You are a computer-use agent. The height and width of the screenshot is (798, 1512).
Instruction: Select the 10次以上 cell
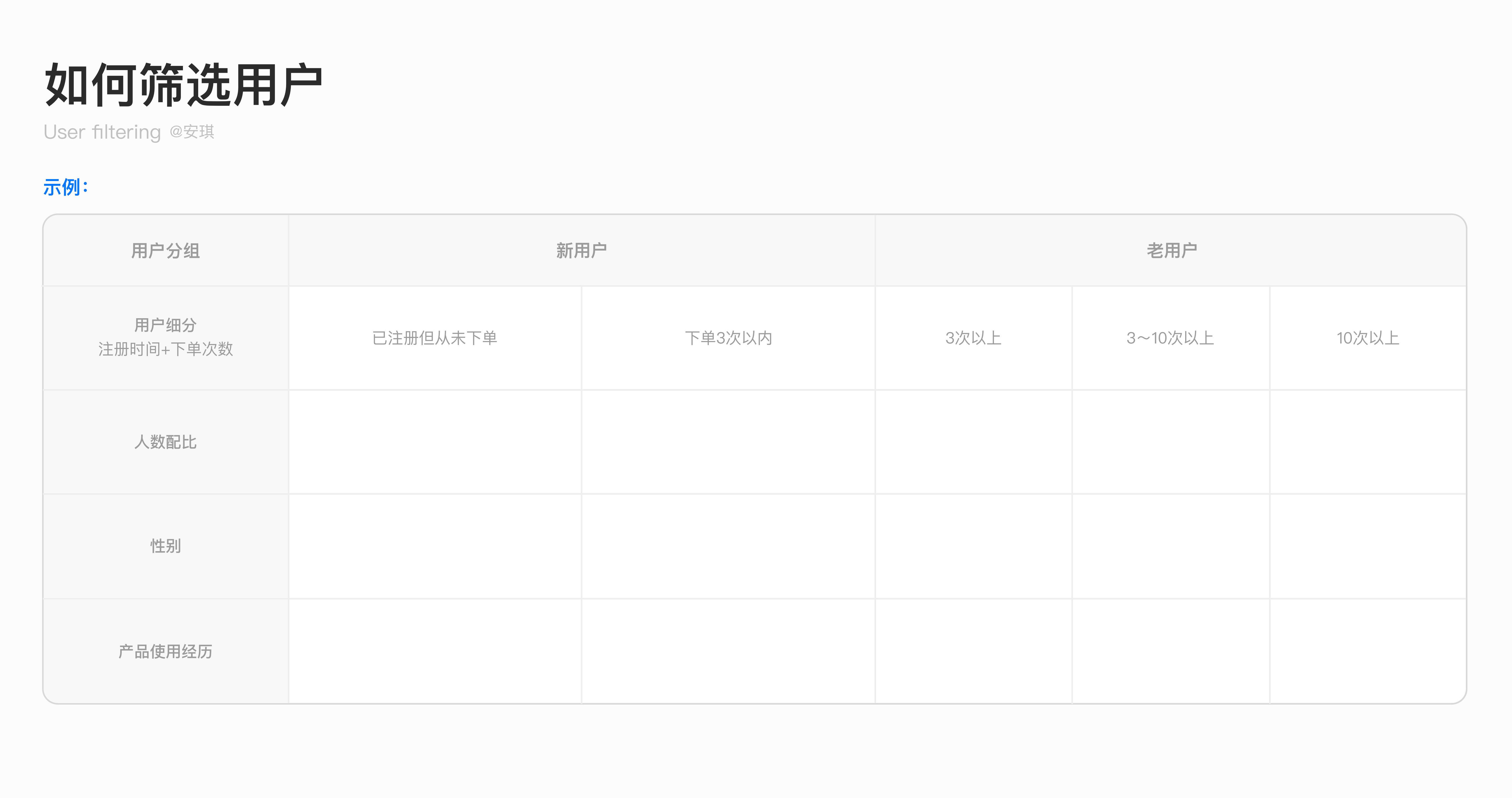1368,338
